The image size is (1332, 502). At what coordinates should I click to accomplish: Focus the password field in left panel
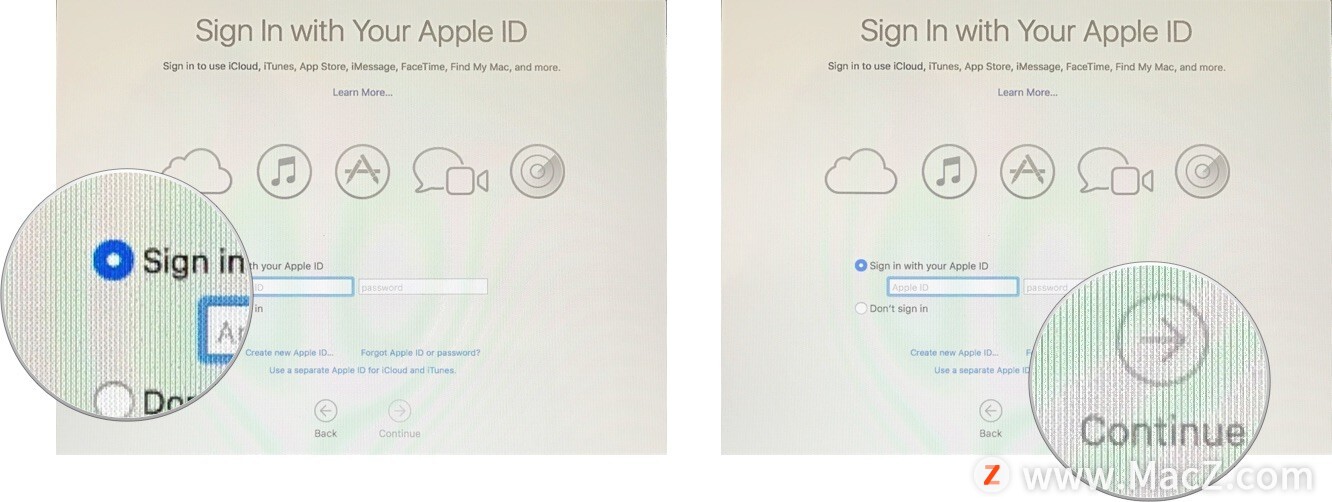[x=423, y=287]
